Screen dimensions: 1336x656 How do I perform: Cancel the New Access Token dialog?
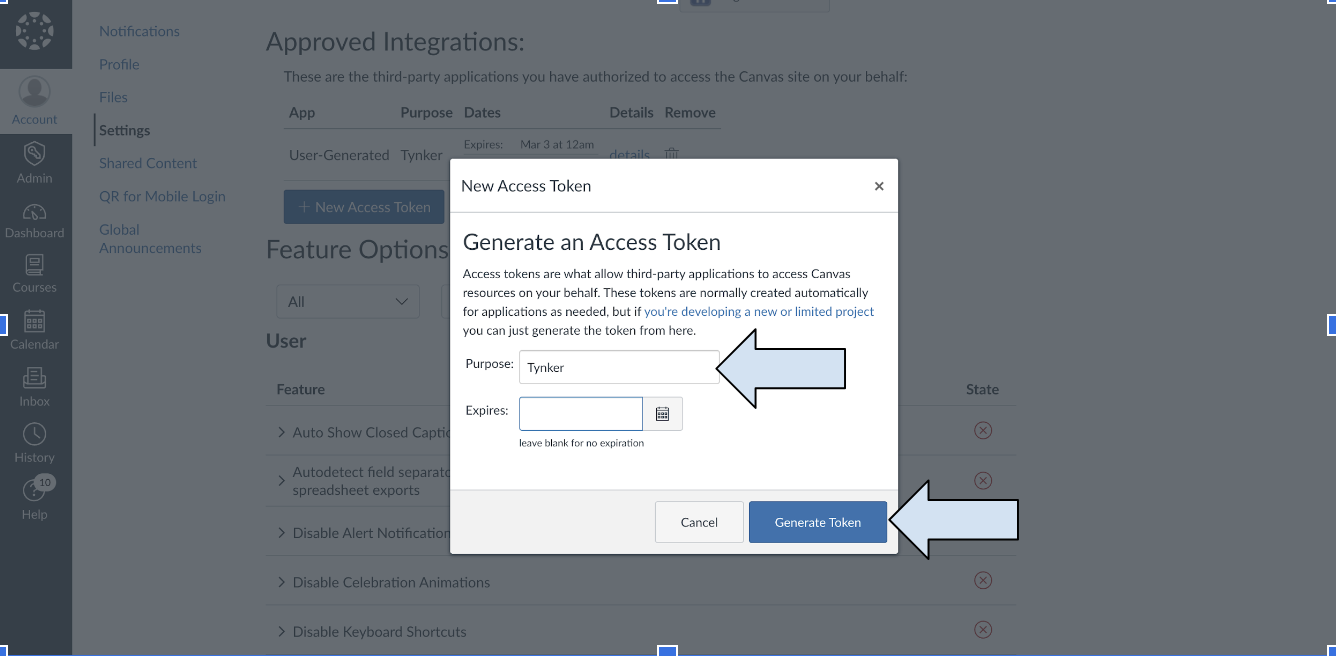[x=699, y=522]
